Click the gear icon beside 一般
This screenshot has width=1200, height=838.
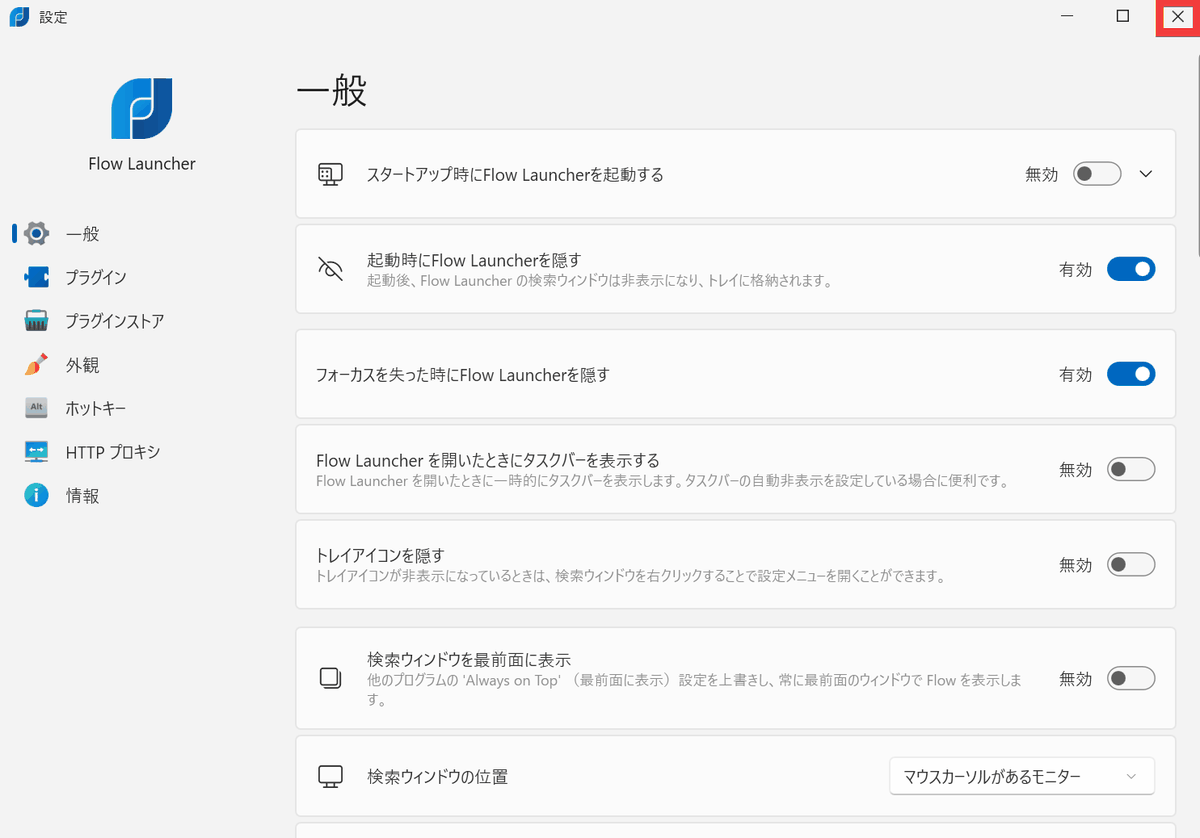[x=36, y=234]
